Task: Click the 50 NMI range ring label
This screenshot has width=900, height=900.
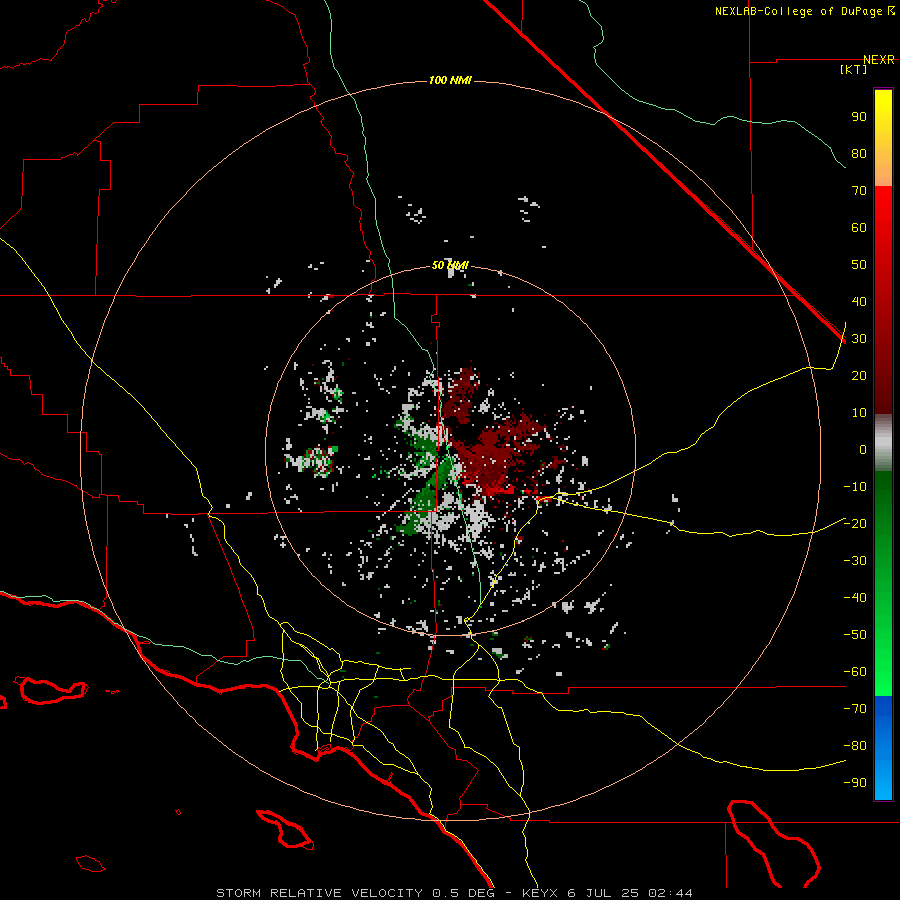Action: [x=450, y=265]
